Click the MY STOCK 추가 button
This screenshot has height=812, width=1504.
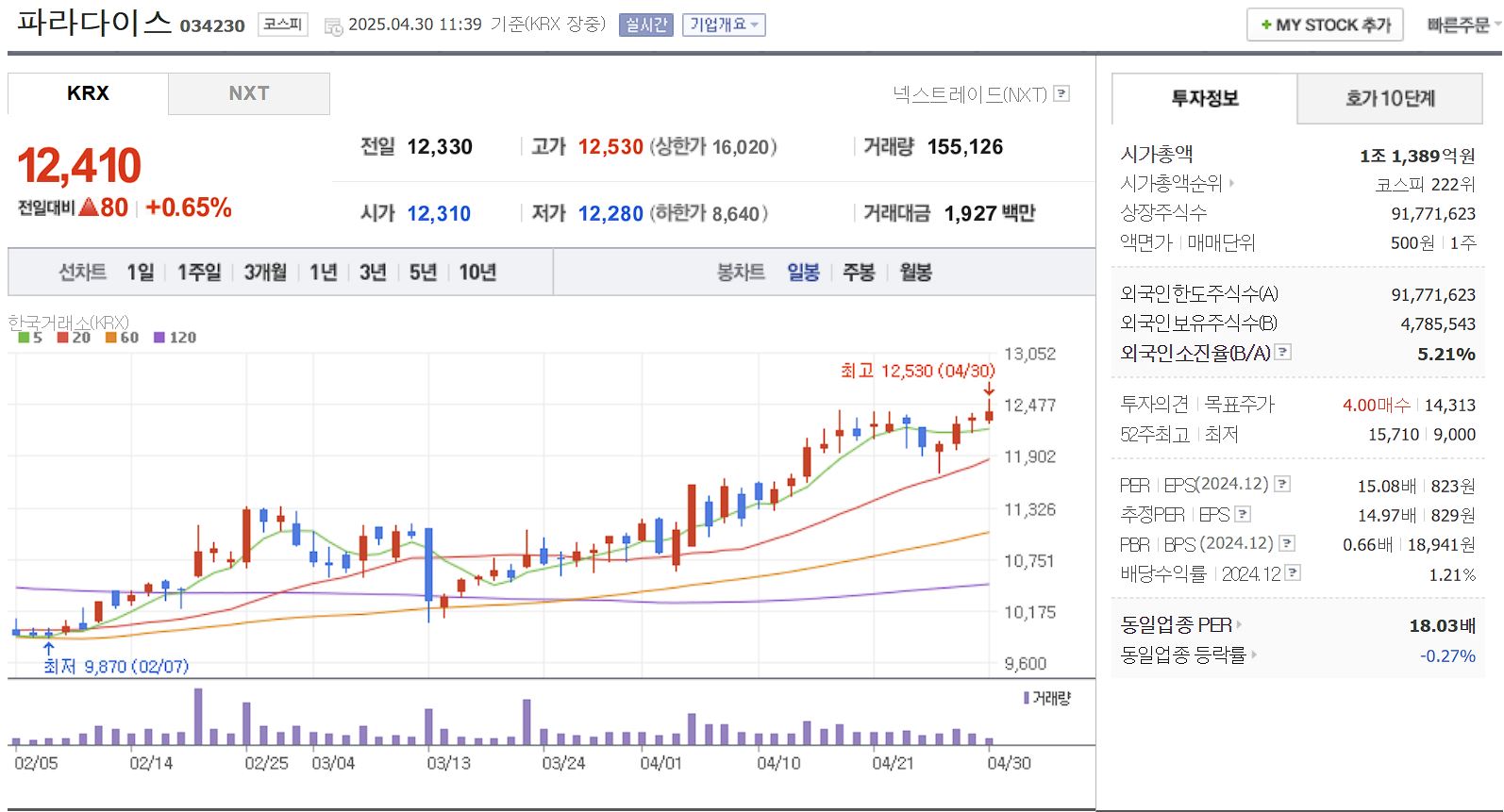1325,25
